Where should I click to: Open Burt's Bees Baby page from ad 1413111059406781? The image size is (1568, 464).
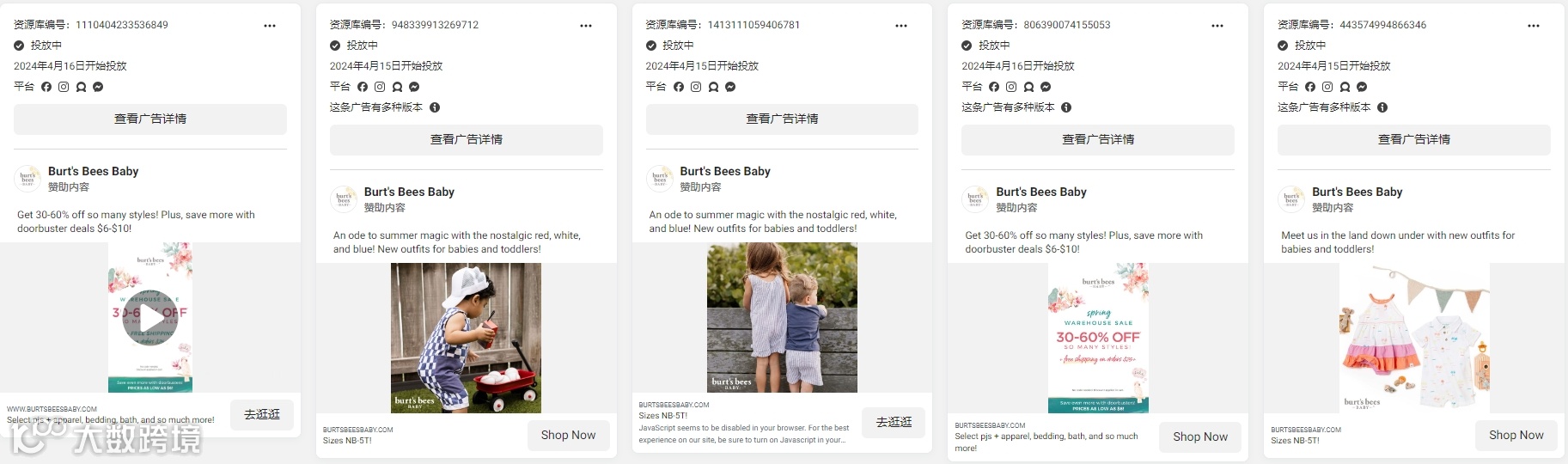point(725,171)
